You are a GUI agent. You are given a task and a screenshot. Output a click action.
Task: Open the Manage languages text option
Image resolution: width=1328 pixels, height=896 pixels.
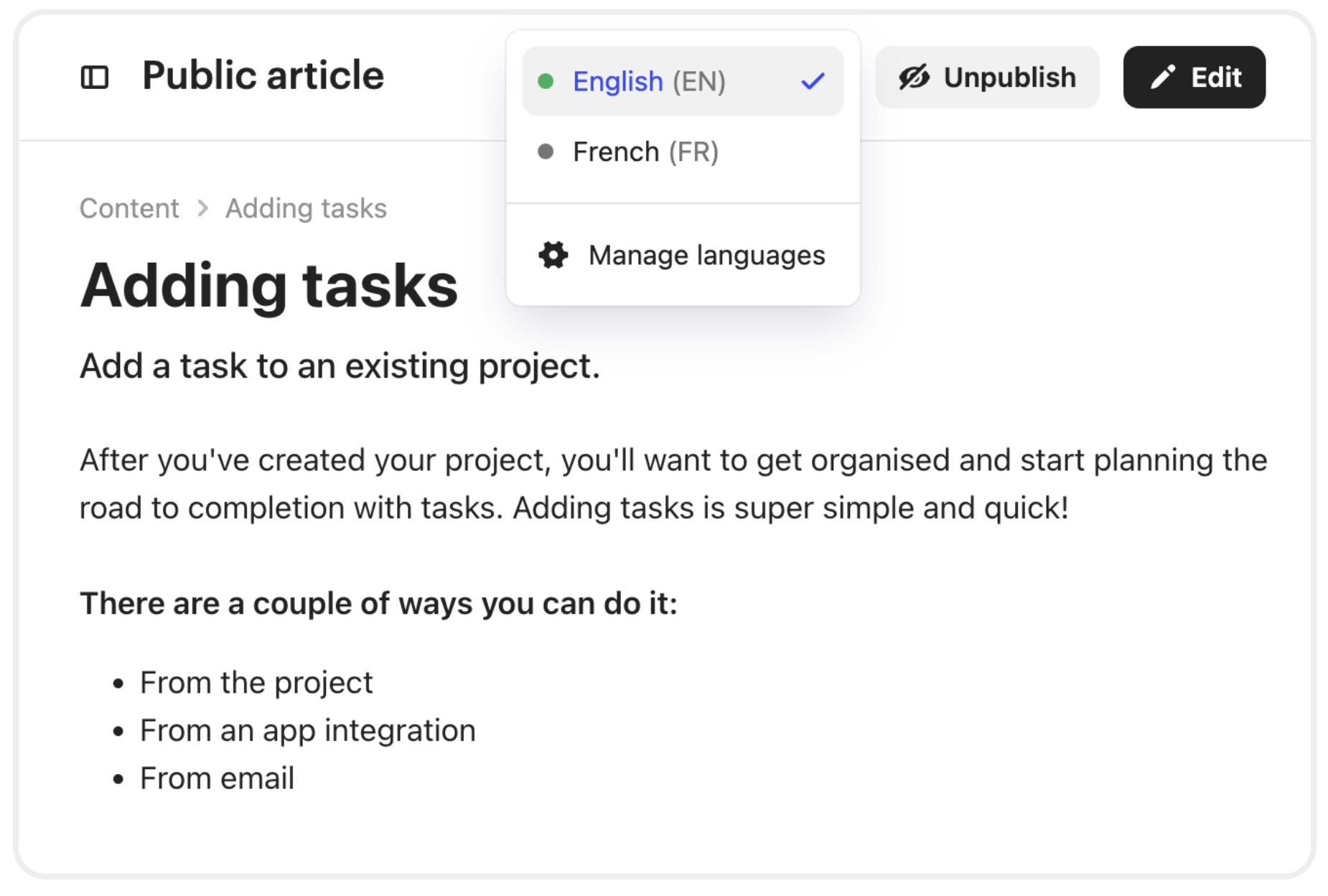click(706, 255)
